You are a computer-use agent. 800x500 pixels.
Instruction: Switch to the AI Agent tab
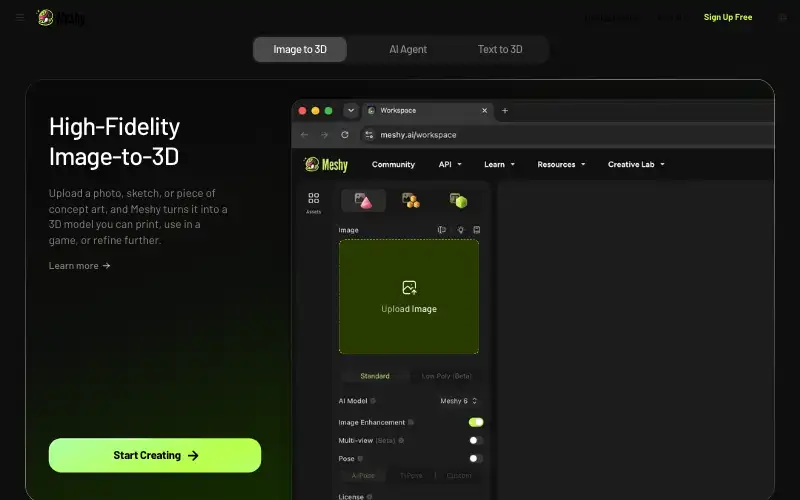click(408, 49)
